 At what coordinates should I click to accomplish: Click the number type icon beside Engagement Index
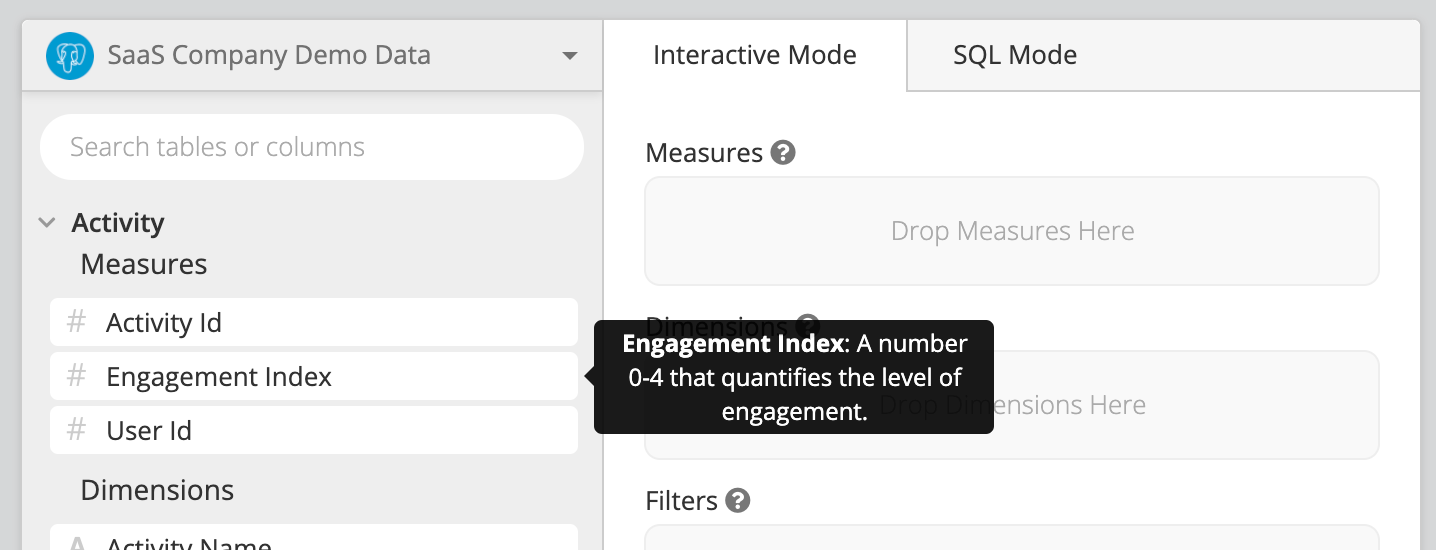[x=76, y=376]
